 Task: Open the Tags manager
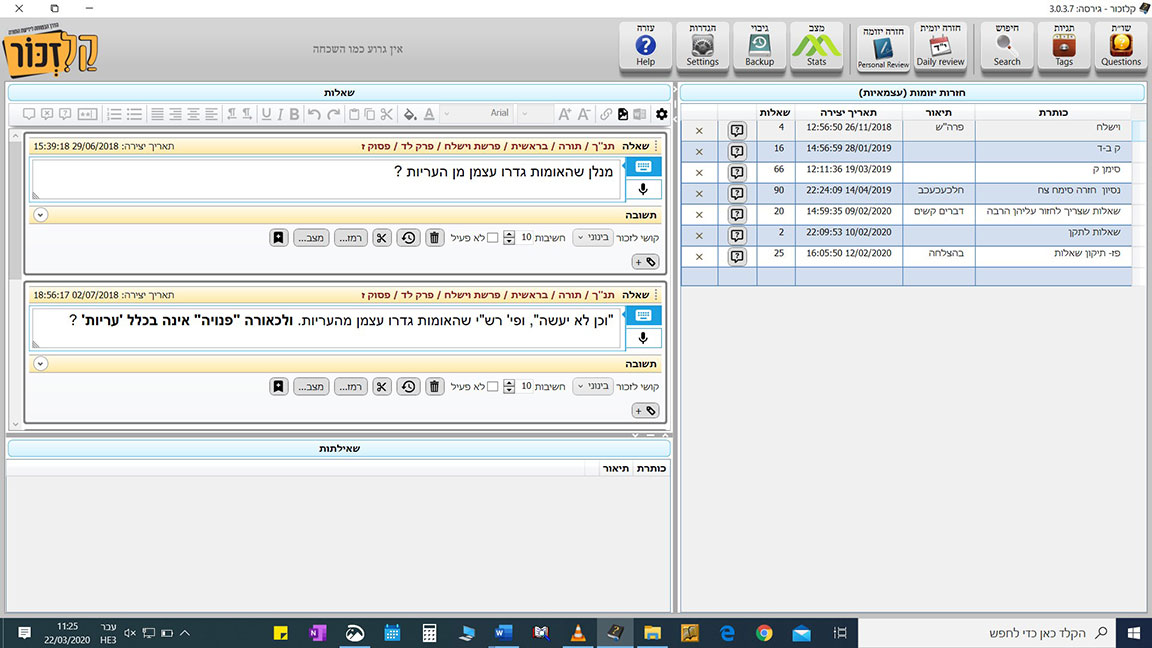coord(1064,46)
